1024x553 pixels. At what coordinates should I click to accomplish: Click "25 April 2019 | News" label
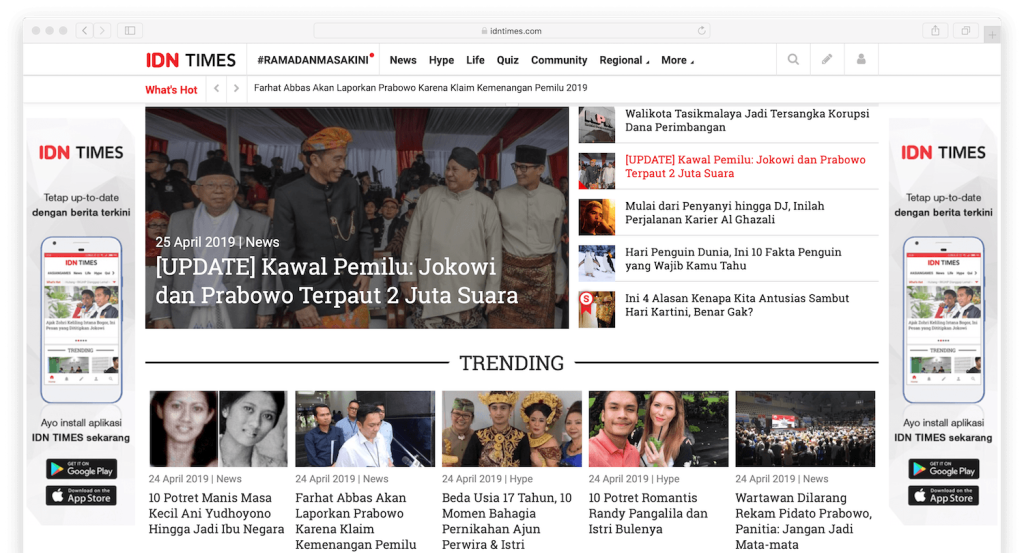217,242
